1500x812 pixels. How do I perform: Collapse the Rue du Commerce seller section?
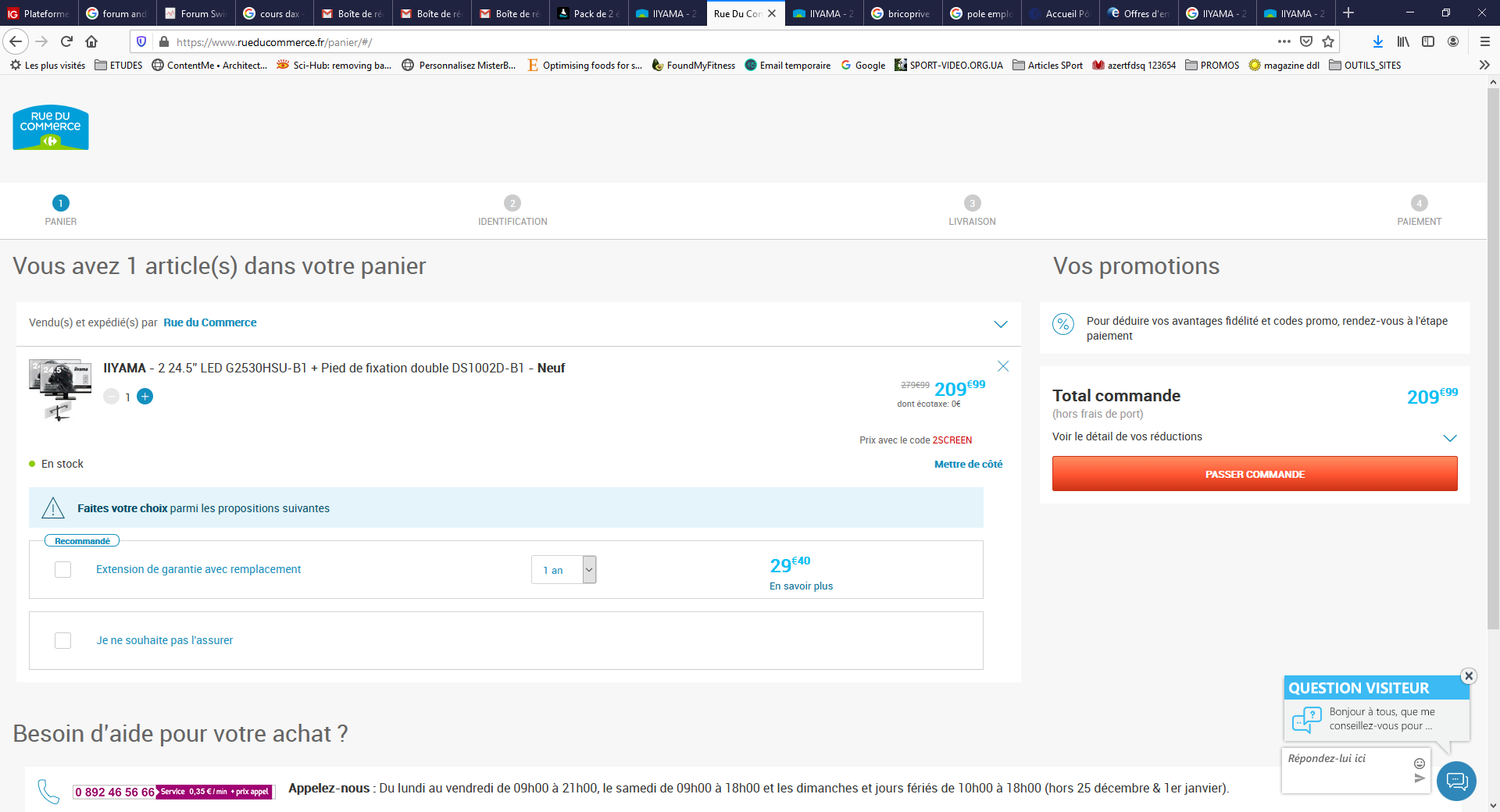point(1001,324)
